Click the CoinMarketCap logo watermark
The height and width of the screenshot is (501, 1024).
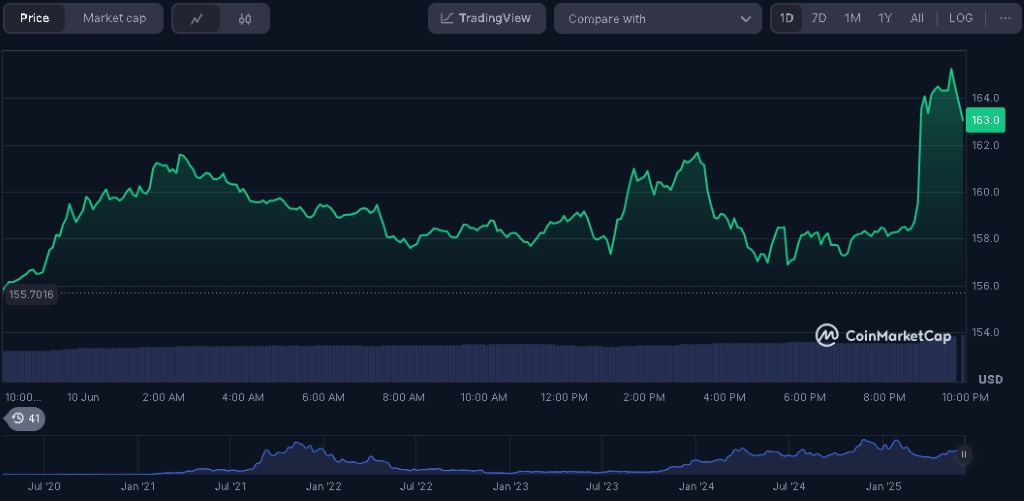point(883,336)
